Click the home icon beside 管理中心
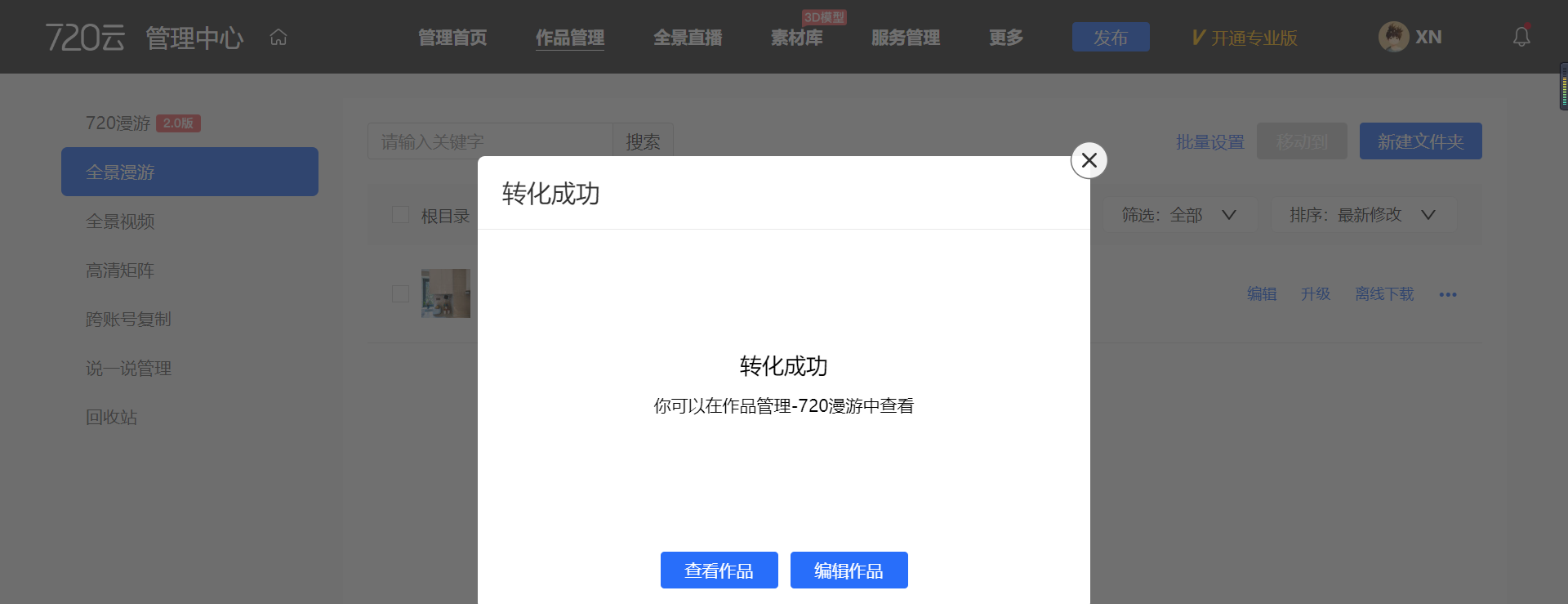The height and width of the screenshot is (604, 1568). [x=278, y=38]
